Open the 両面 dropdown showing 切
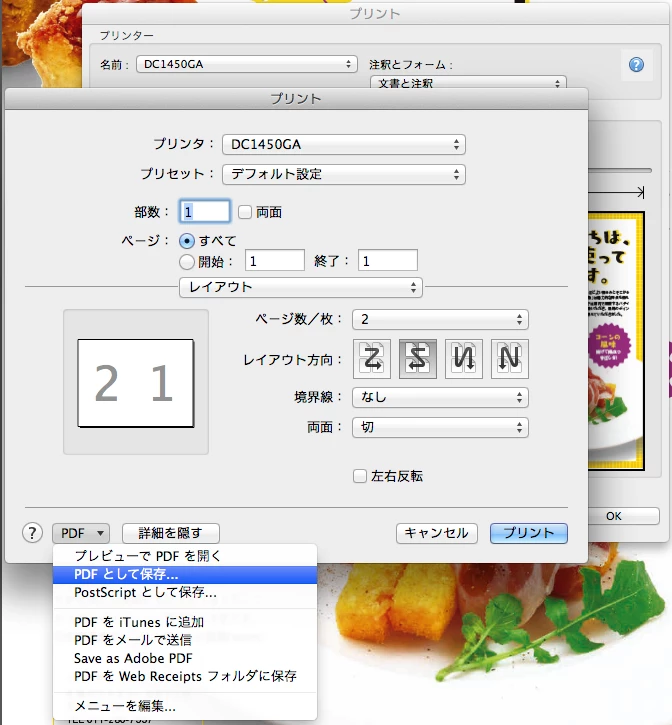Image resolution: width=672 pixels, height=725 pixels. (x=440, y=427)
